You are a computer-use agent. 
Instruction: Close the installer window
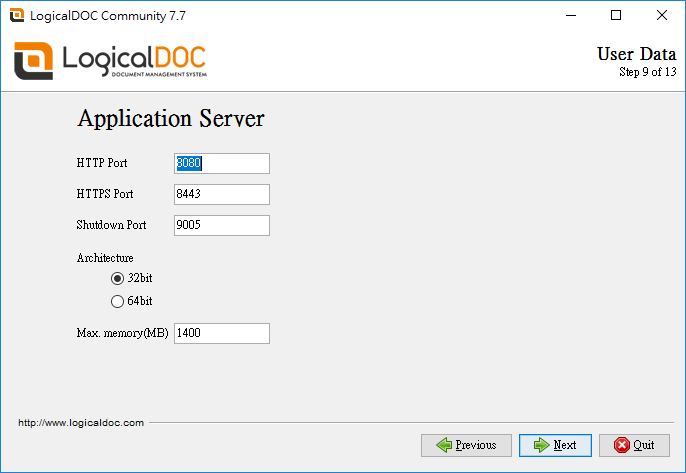[662, 16]
